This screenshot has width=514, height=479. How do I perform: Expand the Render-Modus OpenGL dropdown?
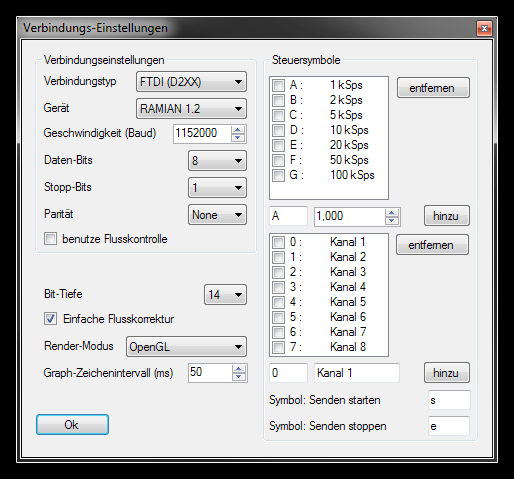[186, 347]
